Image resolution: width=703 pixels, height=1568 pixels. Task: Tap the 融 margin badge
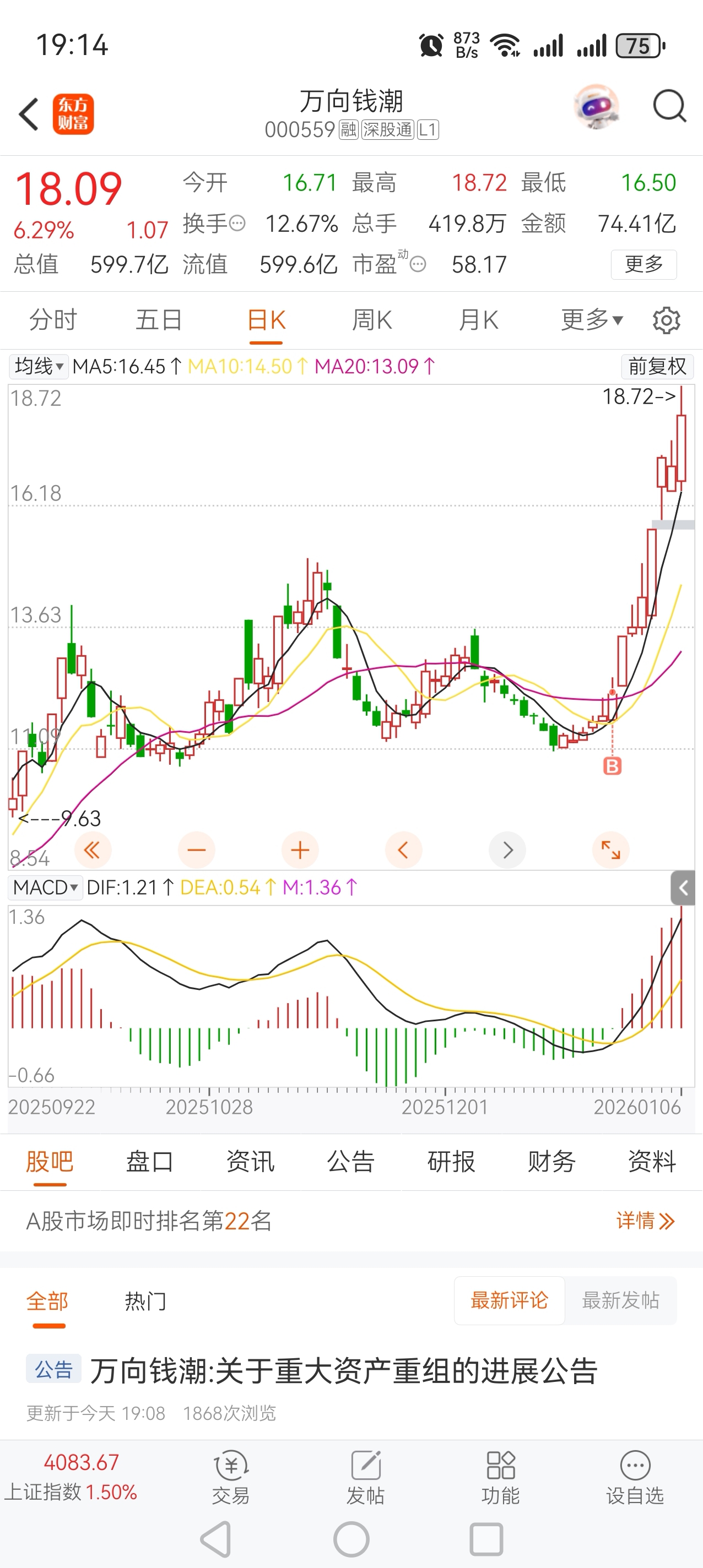348,129
